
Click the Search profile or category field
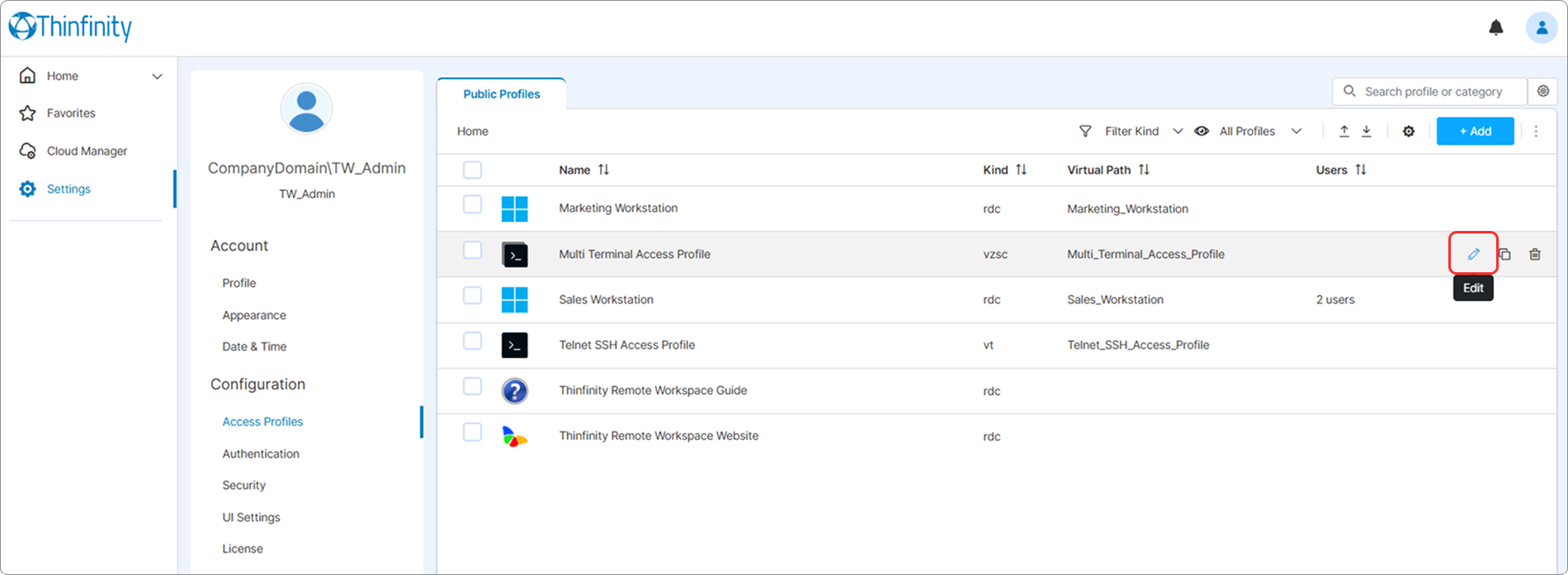pyautogui.click(x=1429, y=92)
